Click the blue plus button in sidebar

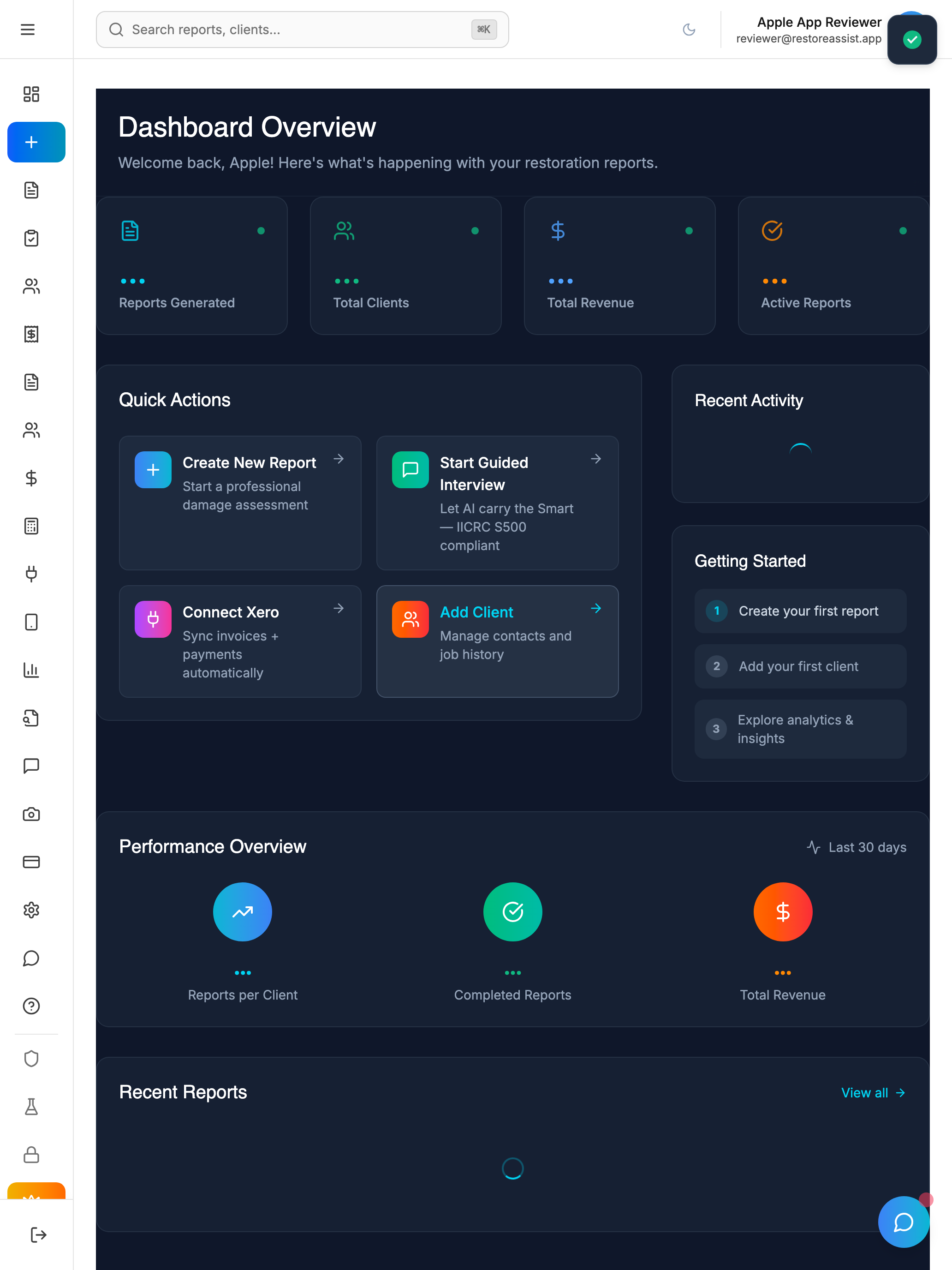(x=36, y=142)
